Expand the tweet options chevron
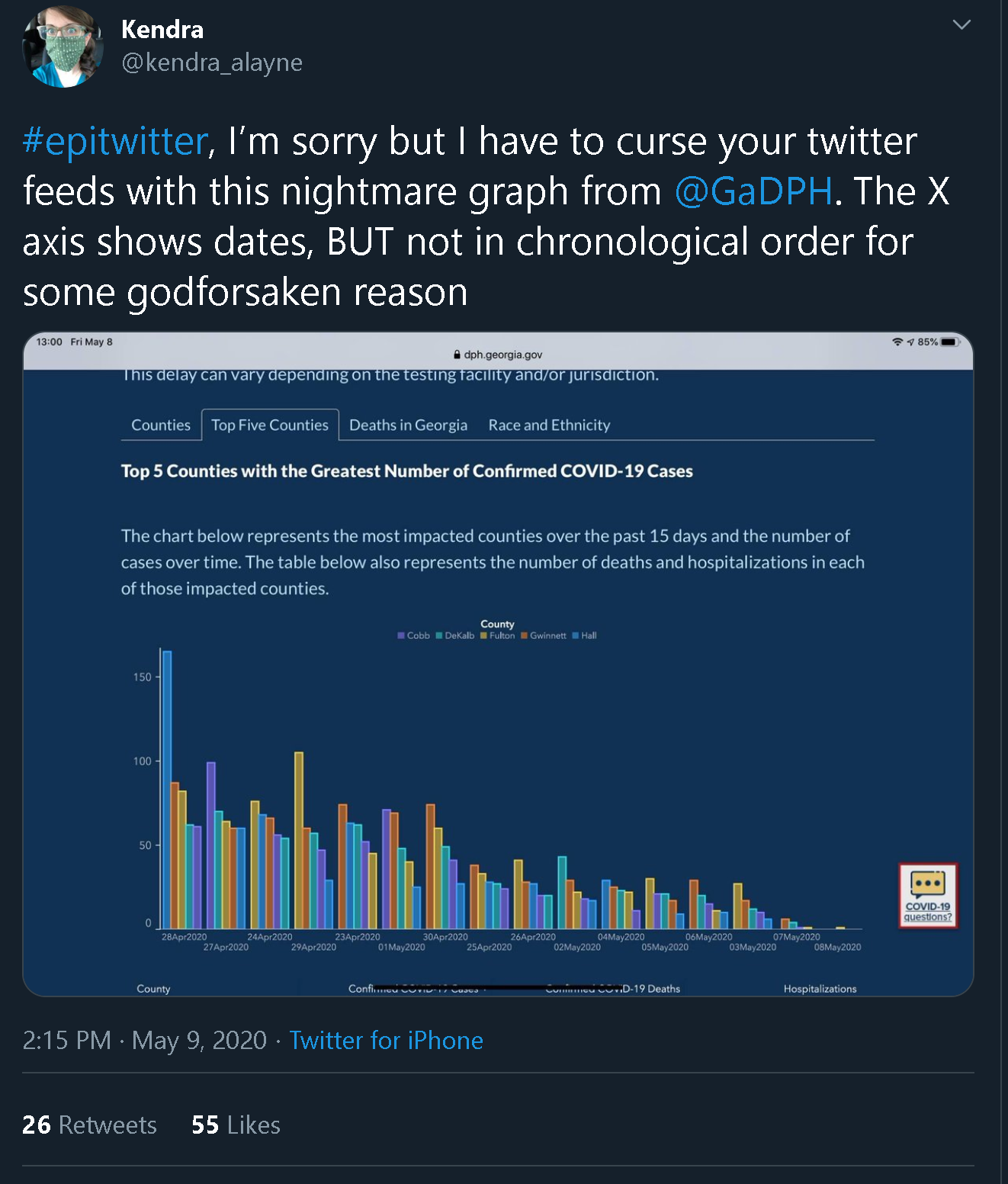Image resolution: width=1008 pixels, height=1184 pixels. click(x=961, y=25)
